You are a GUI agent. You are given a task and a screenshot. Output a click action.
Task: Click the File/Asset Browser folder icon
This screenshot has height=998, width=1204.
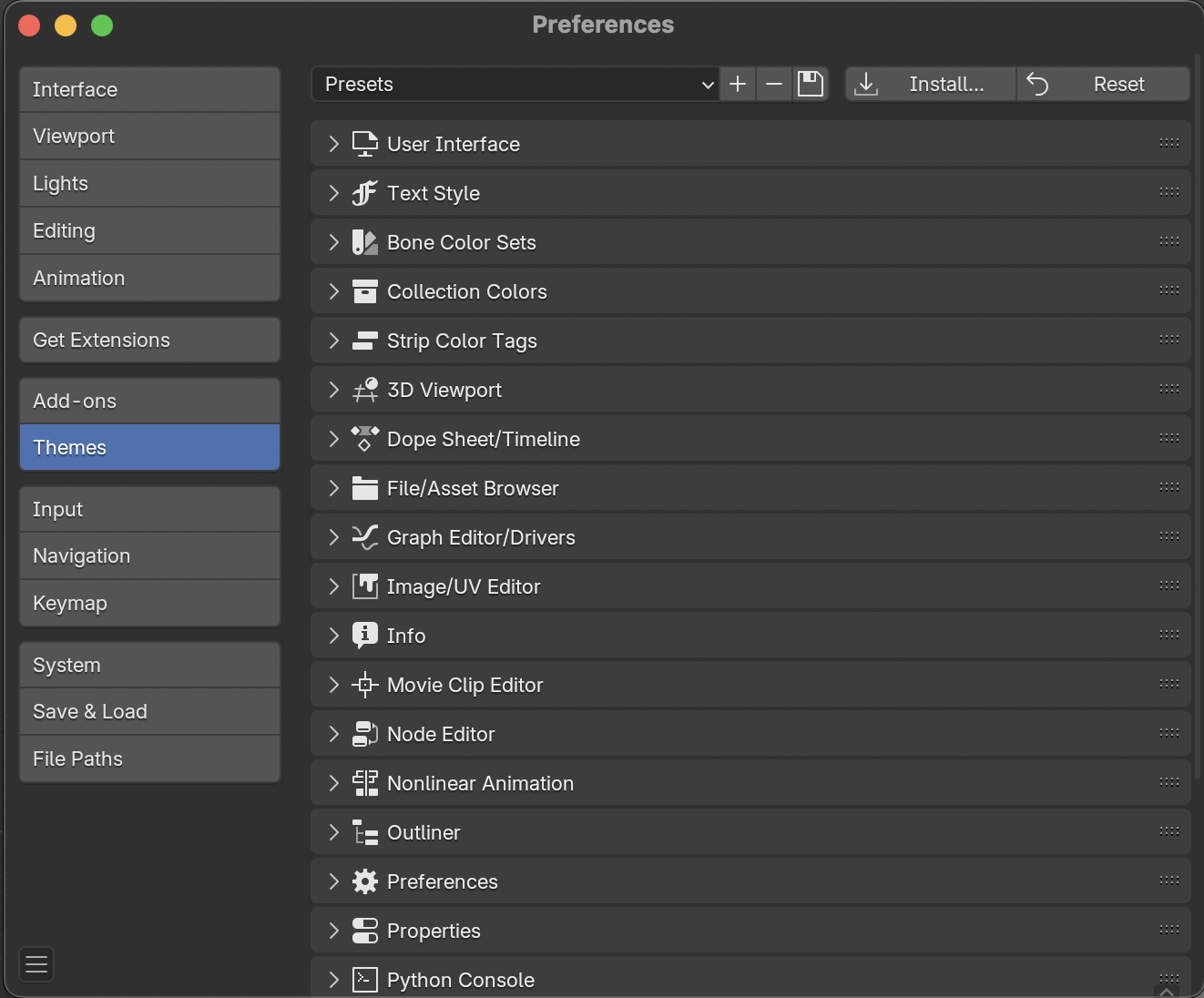(x=365, y=488)
